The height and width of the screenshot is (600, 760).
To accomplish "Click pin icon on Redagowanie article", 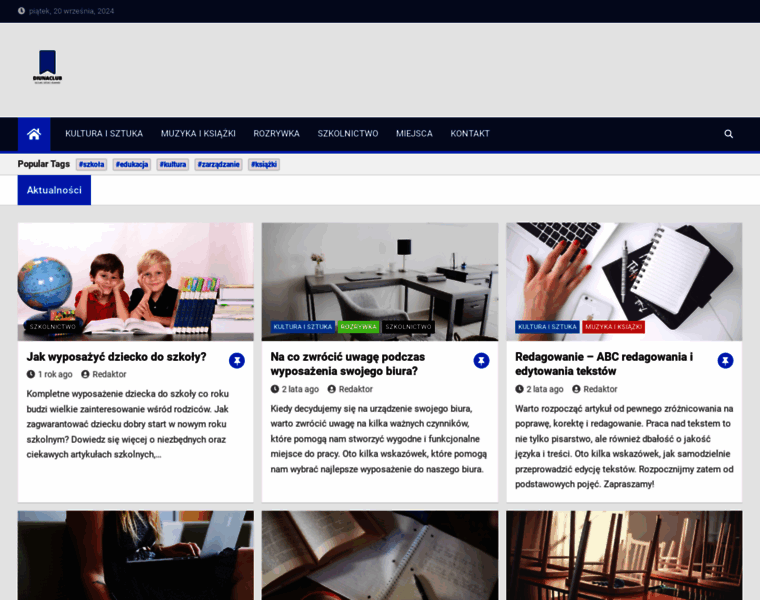I will [x=725, y=360].
